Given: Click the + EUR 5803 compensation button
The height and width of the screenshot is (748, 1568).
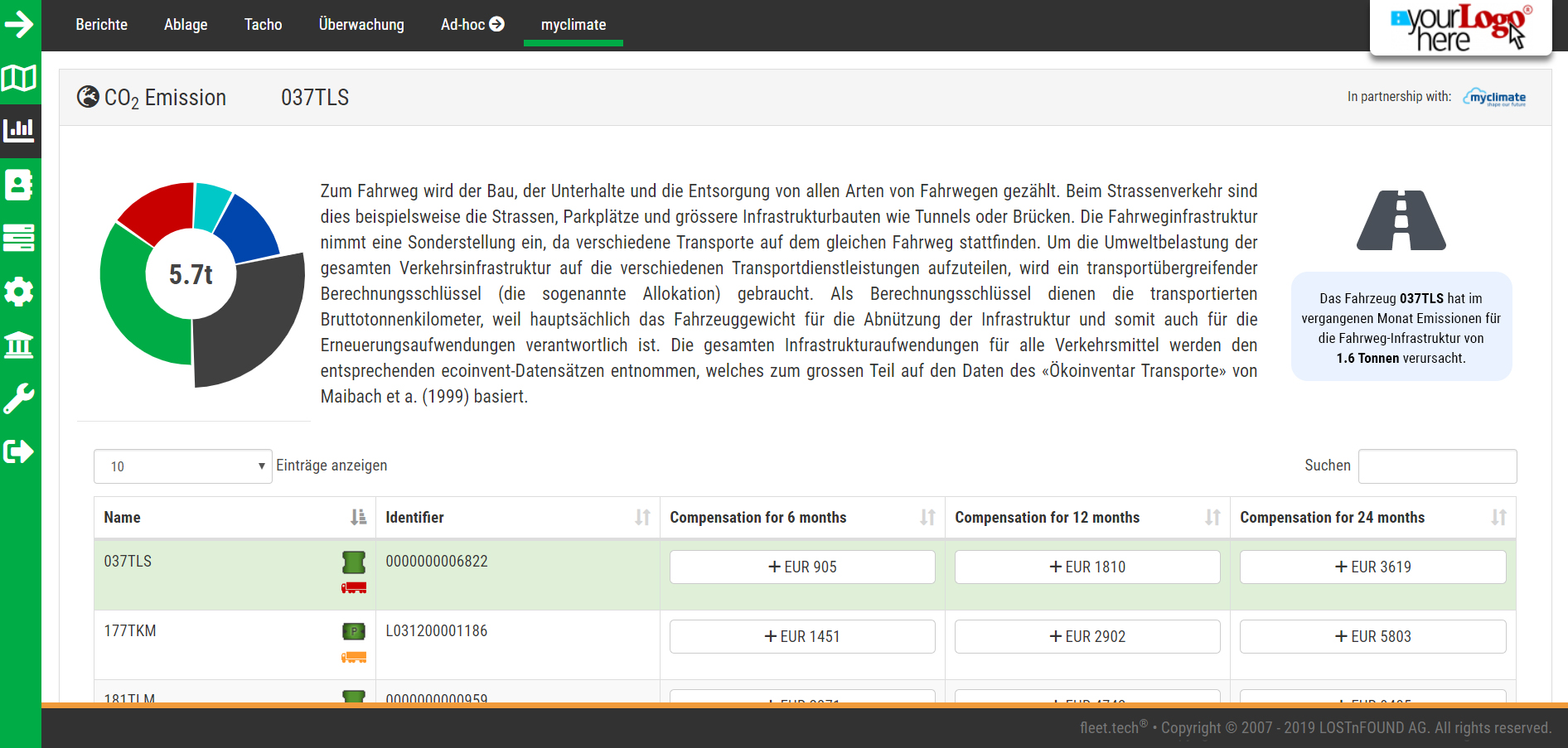Looking at the screenshot, I should 1373,636.
